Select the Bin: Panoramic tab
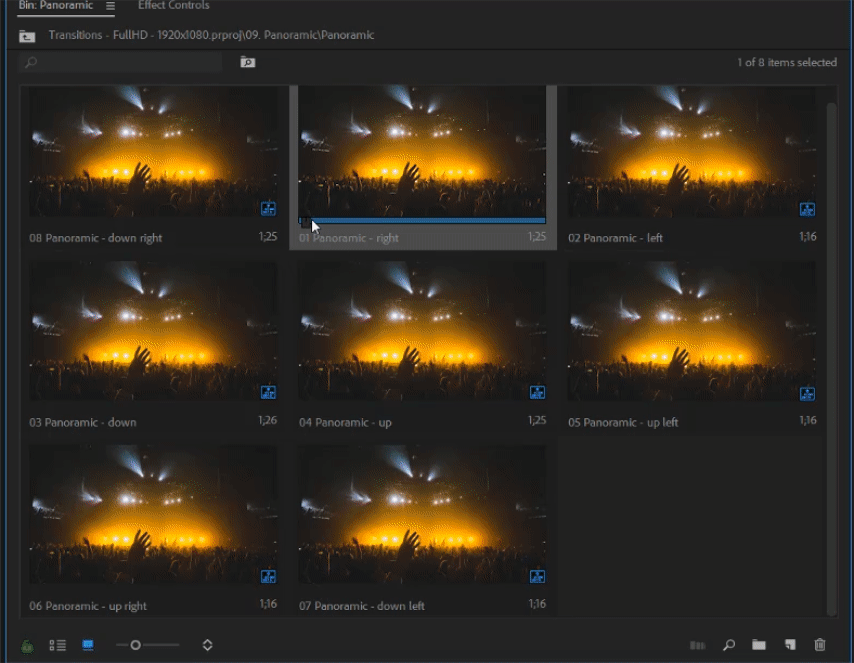The image size is (854, 663). point(56,5)
